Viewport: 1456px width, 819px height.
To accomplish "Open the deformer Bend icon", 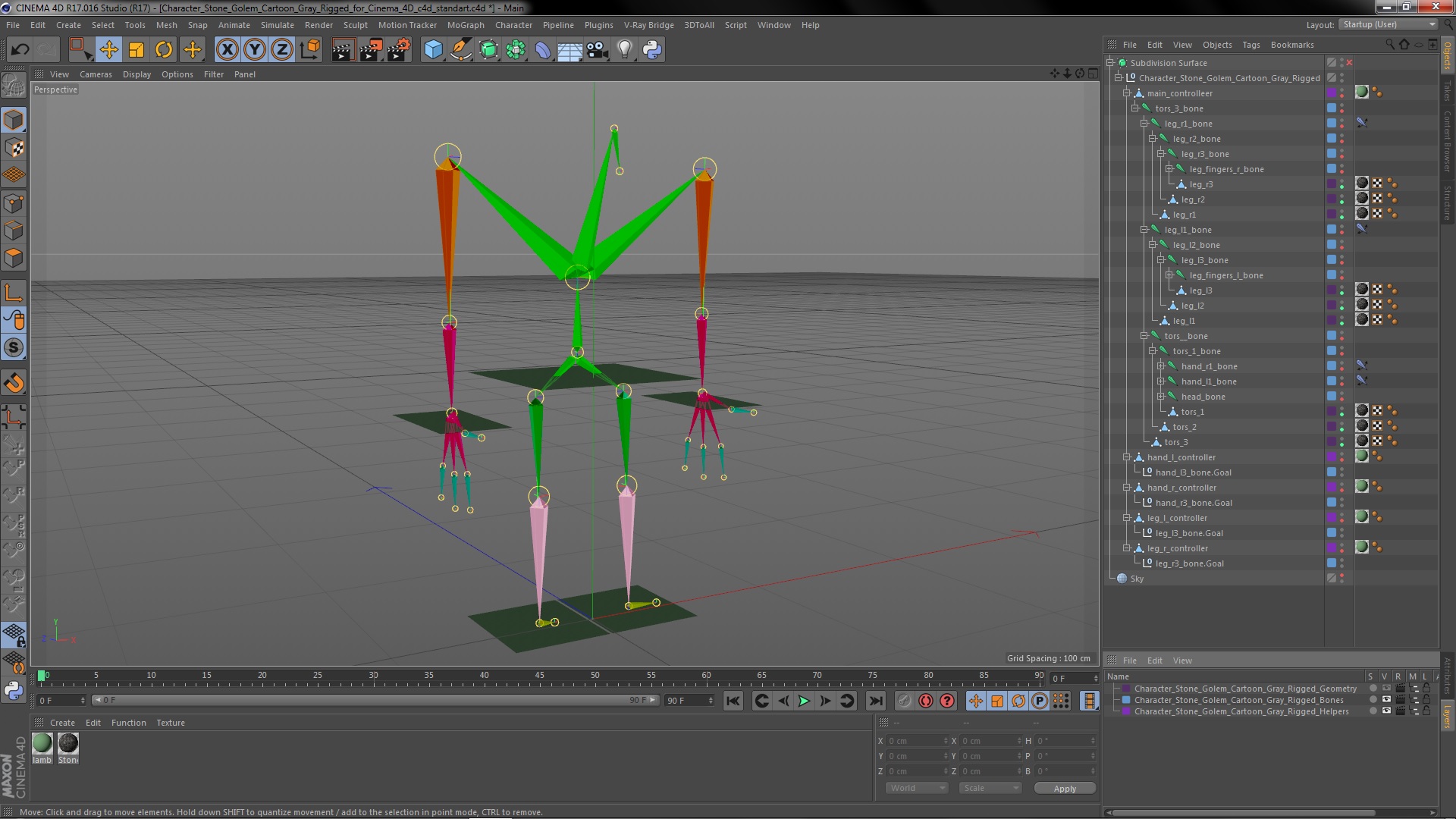I will (x=543, y=50).
